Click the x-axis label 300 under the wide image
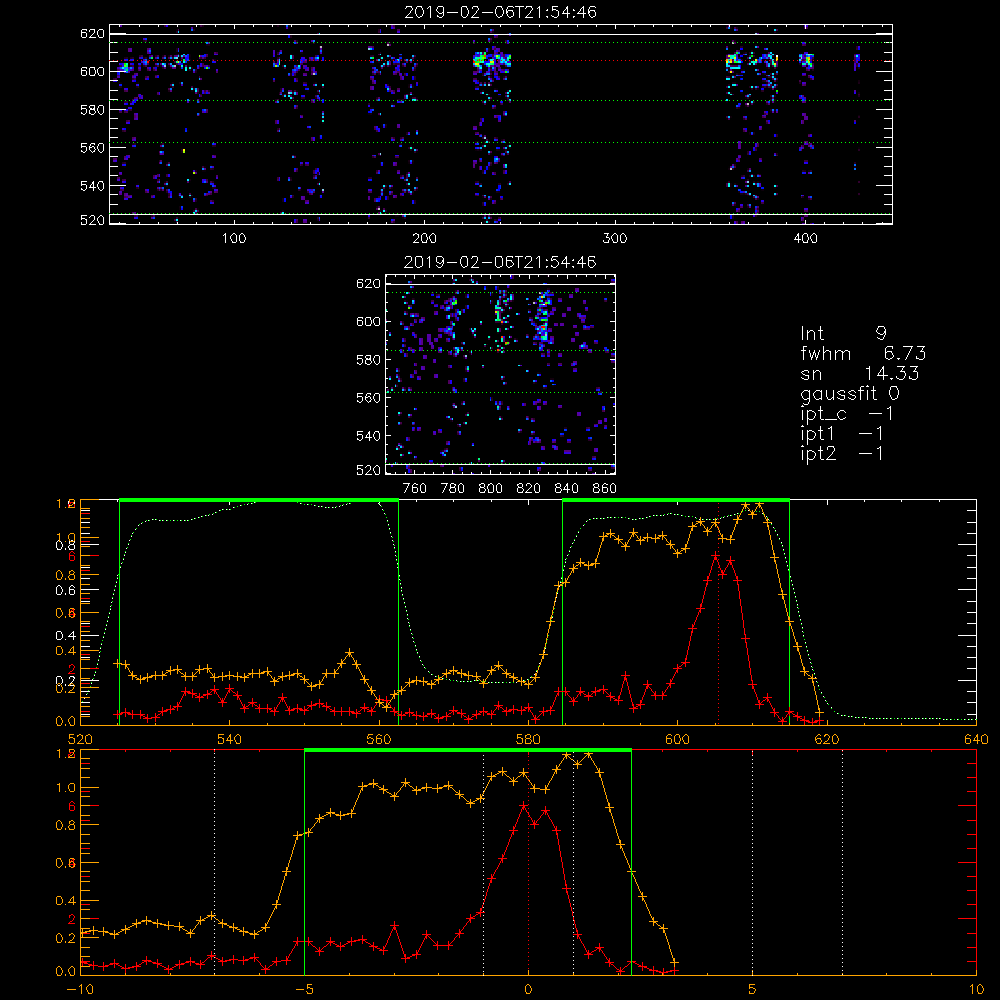This screenshot has width=1000, height=1000. pos(615,239)
